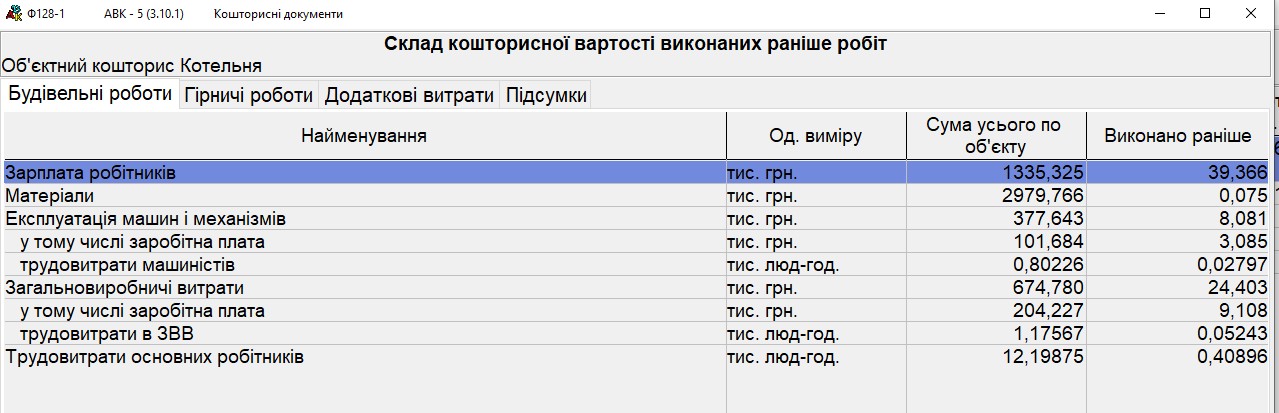Select the Експлуатація машин і механізмів row
1279x413 pixels.
click(x=636, y=219)
